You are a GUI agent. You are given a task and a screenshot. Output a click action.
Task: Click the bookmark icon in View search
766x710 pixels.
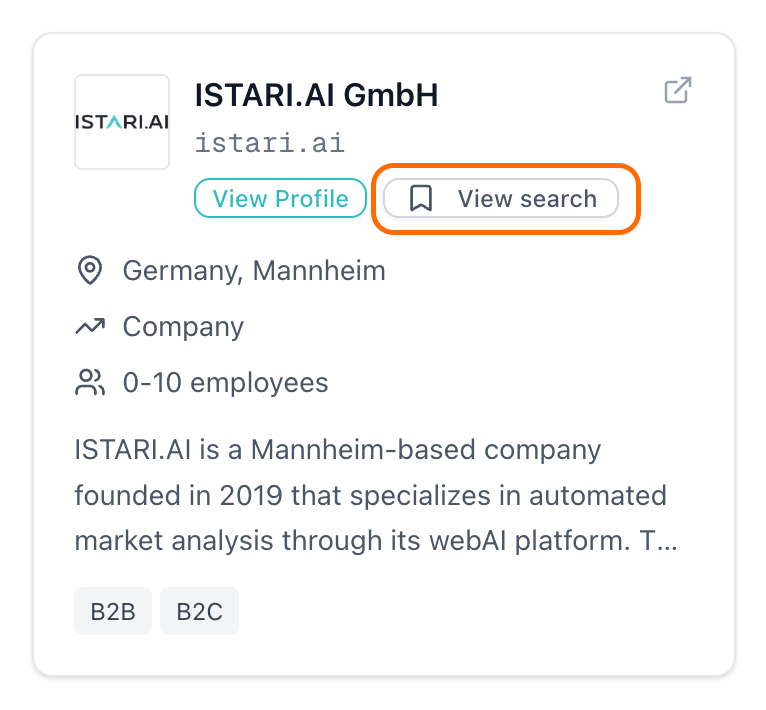coord(421,199)
